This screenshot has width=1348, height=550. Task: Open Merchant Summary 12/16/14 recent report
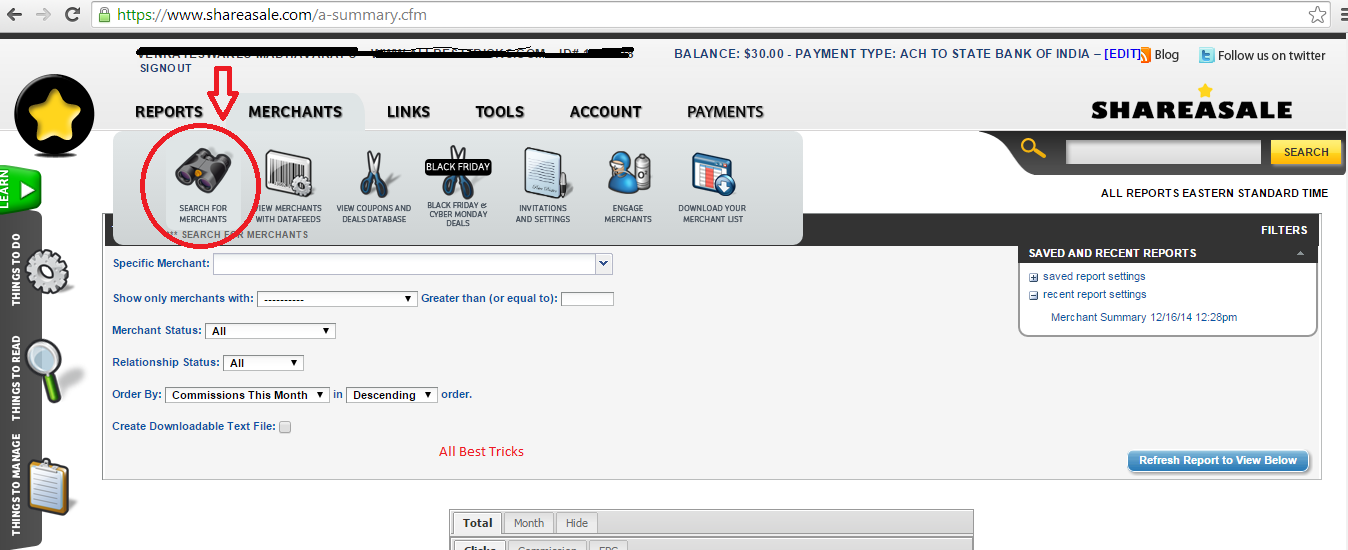coord(1144,317)
